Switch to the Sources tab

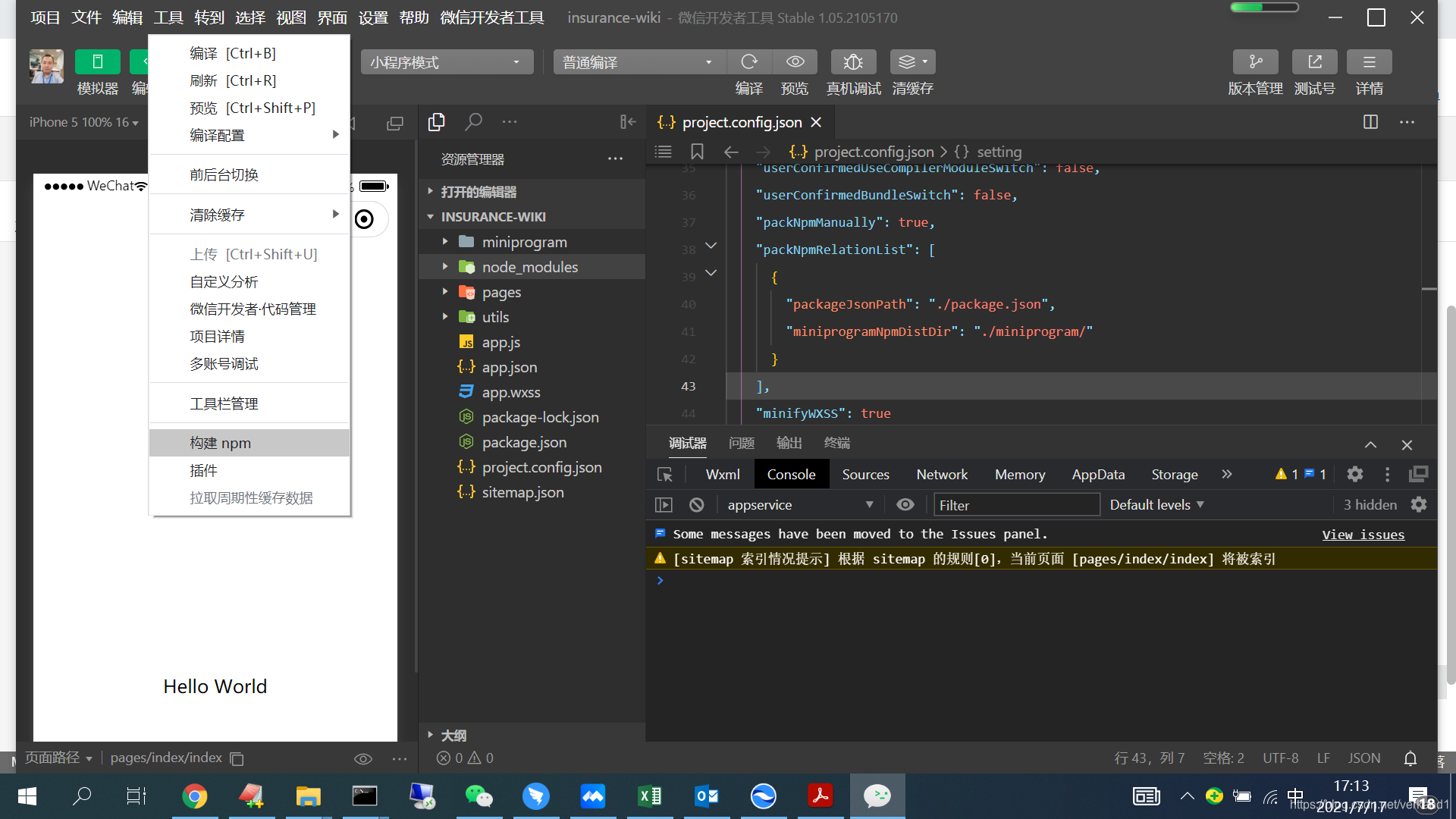tap(865, 475)
